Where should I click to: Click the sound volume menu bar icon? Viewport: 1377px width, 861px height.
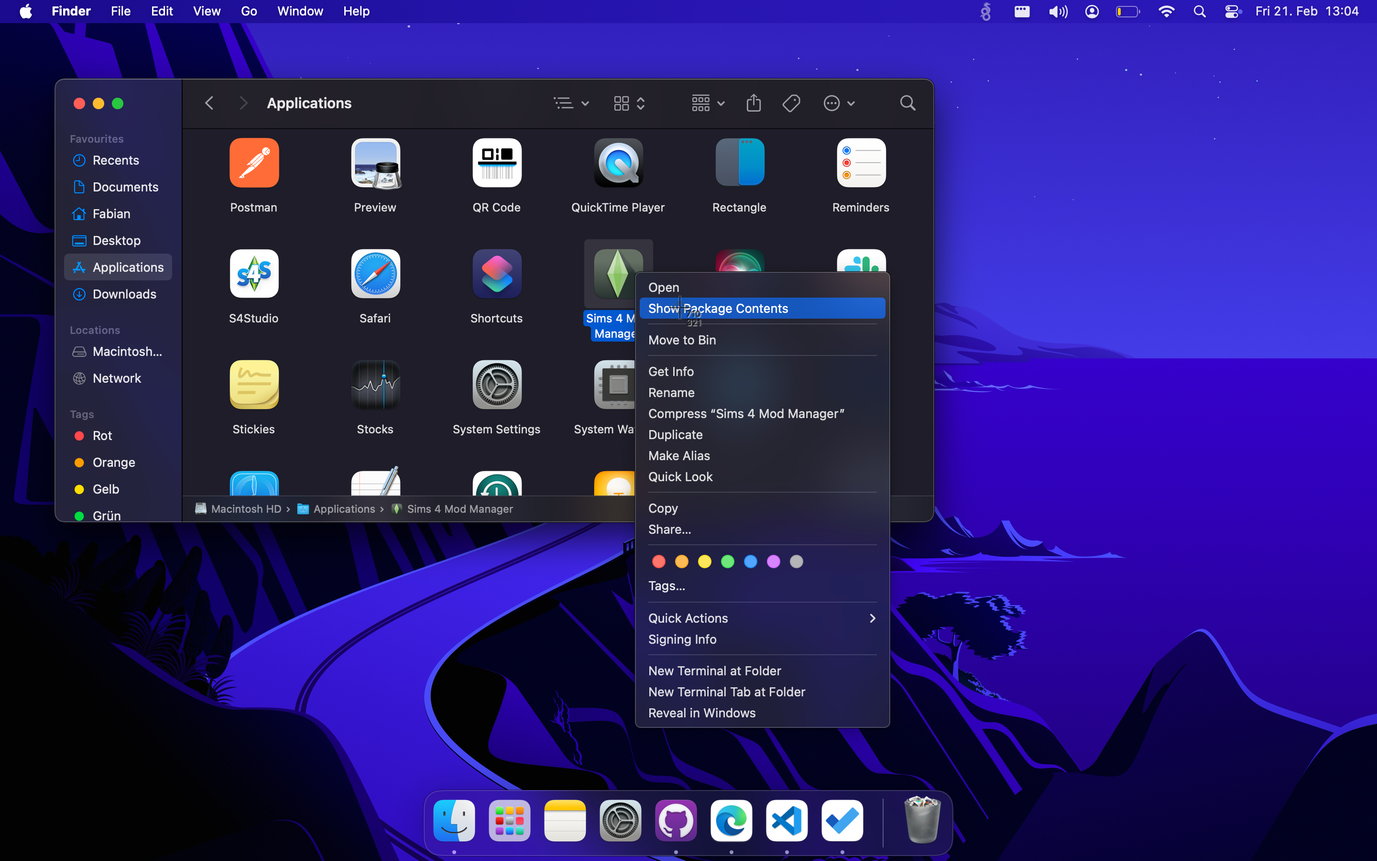(1057, 11)
